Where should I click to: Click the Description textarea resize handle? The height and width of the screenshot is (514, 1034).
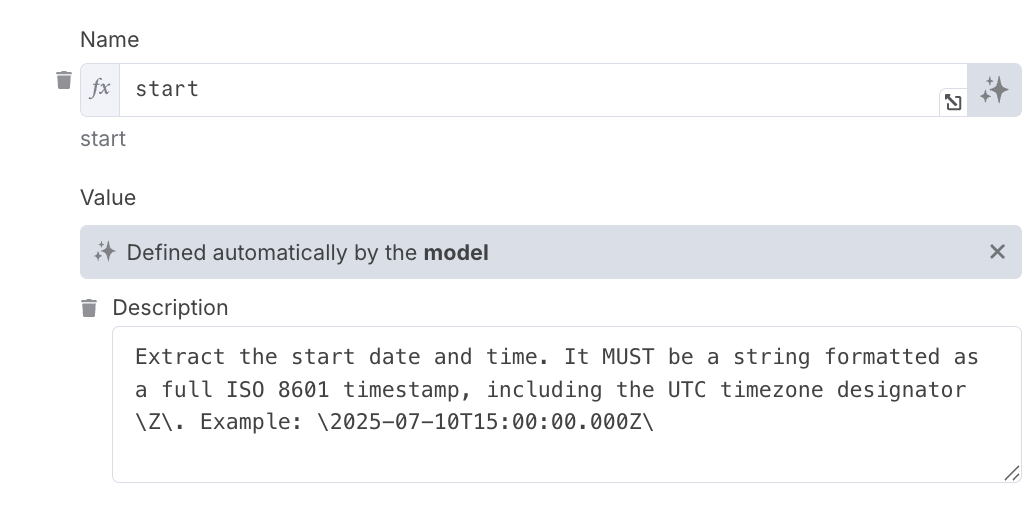point(1012,473)
